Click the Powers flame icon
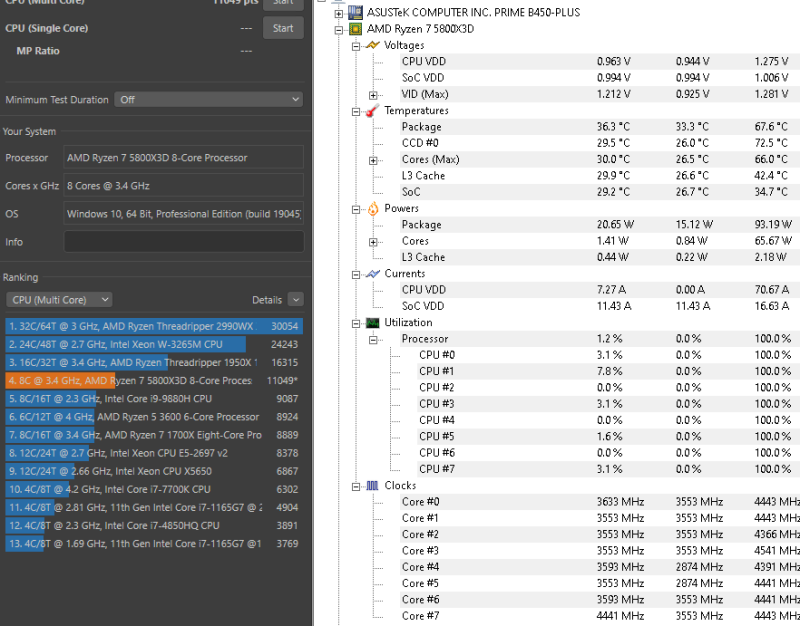This screenshot has height=626, width=800. coord(373,209)
